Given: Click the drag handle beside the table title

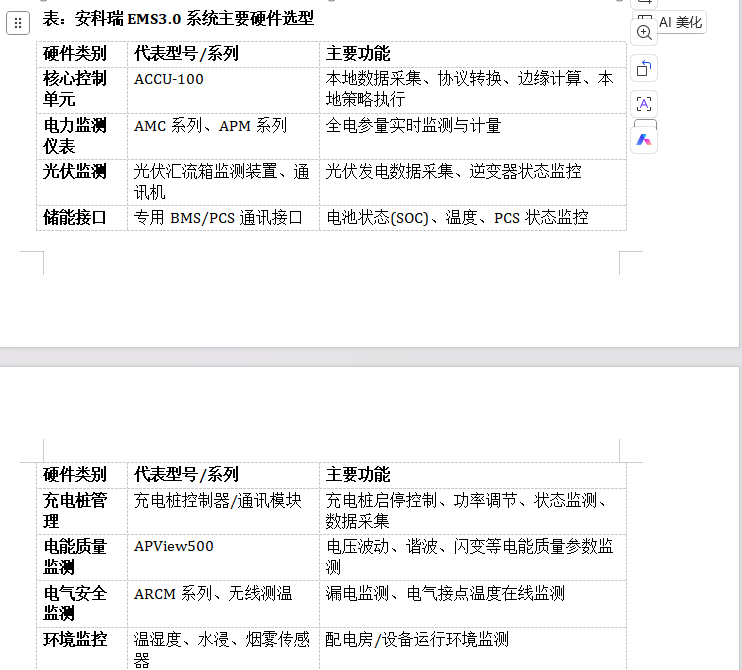Looking at the screenshot, I should coord(17,23).
